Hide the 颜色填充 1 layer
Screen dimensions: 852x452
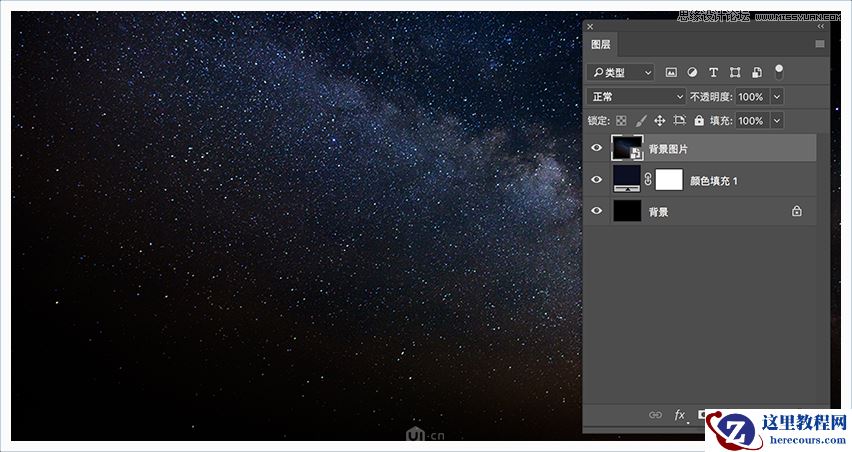point(597,179)
